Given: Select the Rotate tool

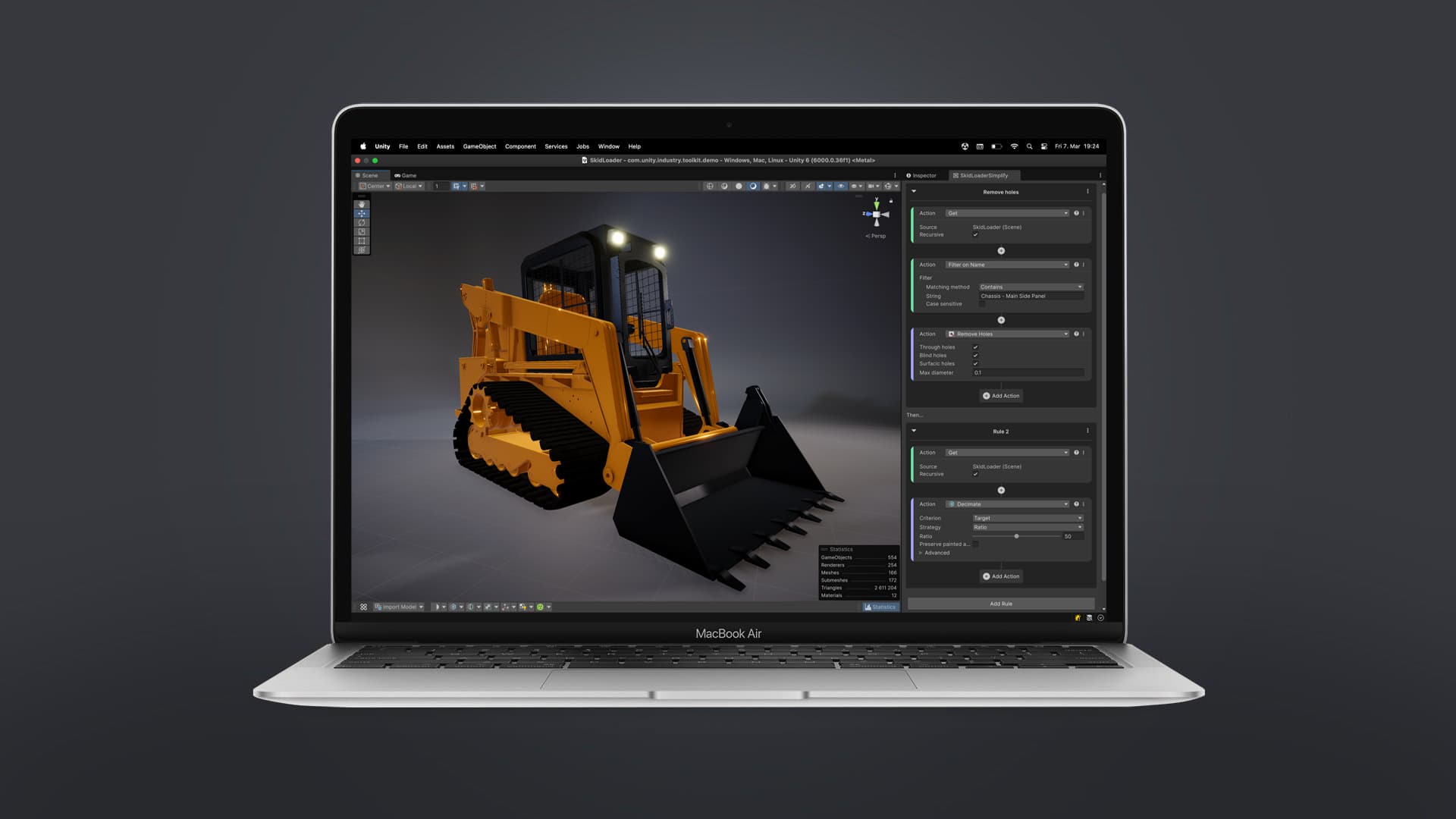Looking at the screenshot, I should point(362,223).
